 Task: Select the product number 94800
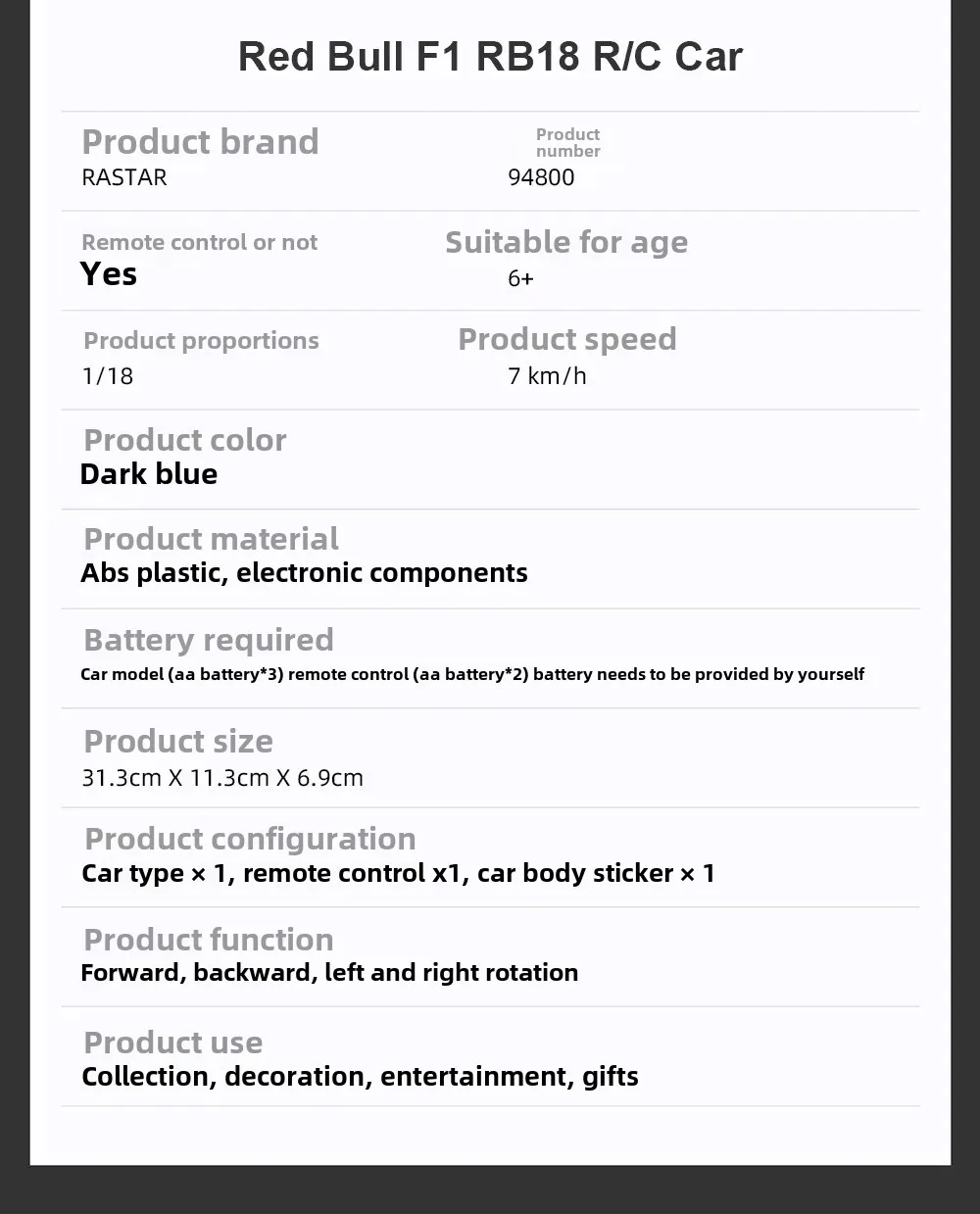pos(541,177)
